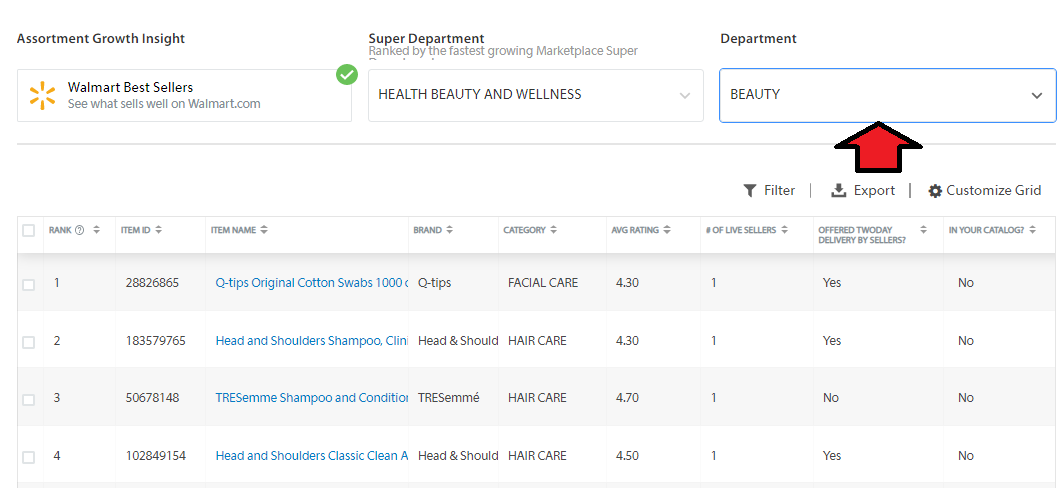The width and height of the screenshot is (1064, 488).
Task: Sort by Category column header
Action: pyautogui.click(x=553, y=230)
